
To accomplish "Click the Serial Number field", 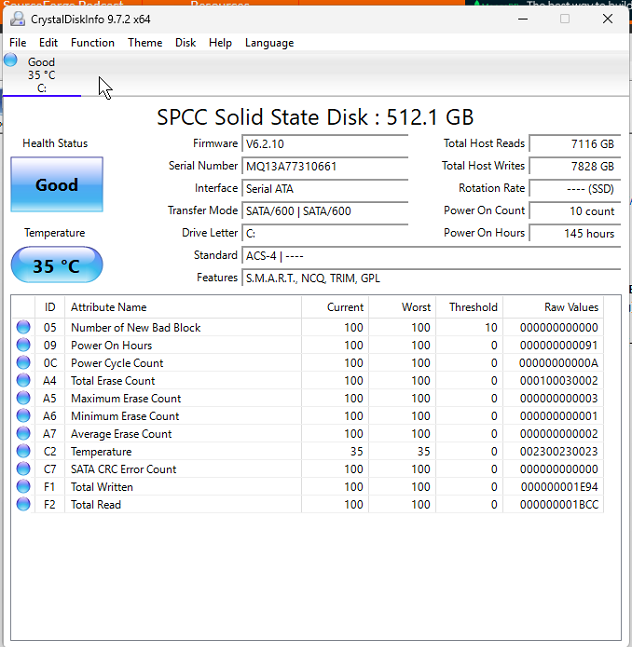I will click(325, 166).
